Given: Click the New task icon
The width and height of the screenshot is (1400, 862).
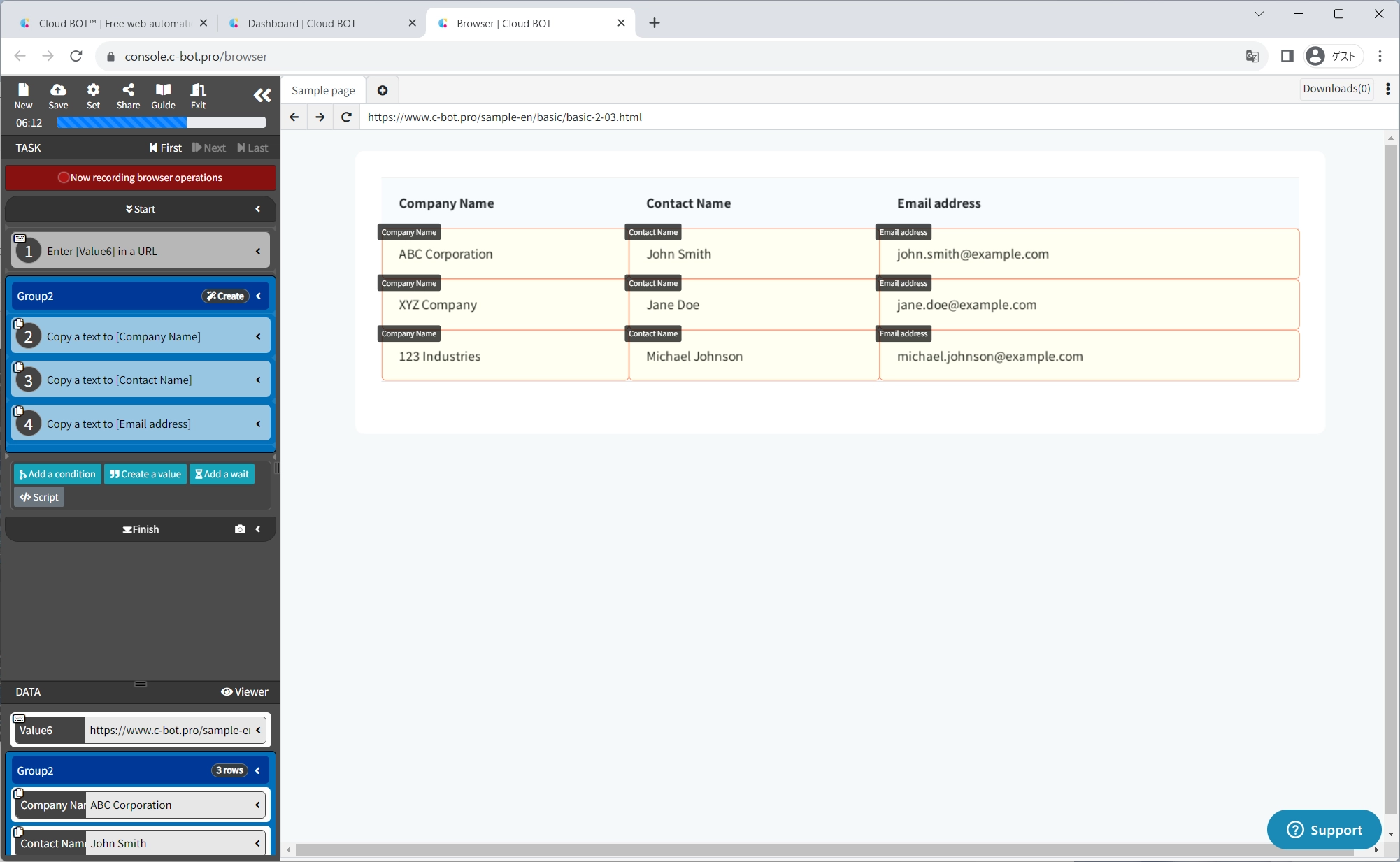Looking at the screenshot, I should click(x=23, y=95).
